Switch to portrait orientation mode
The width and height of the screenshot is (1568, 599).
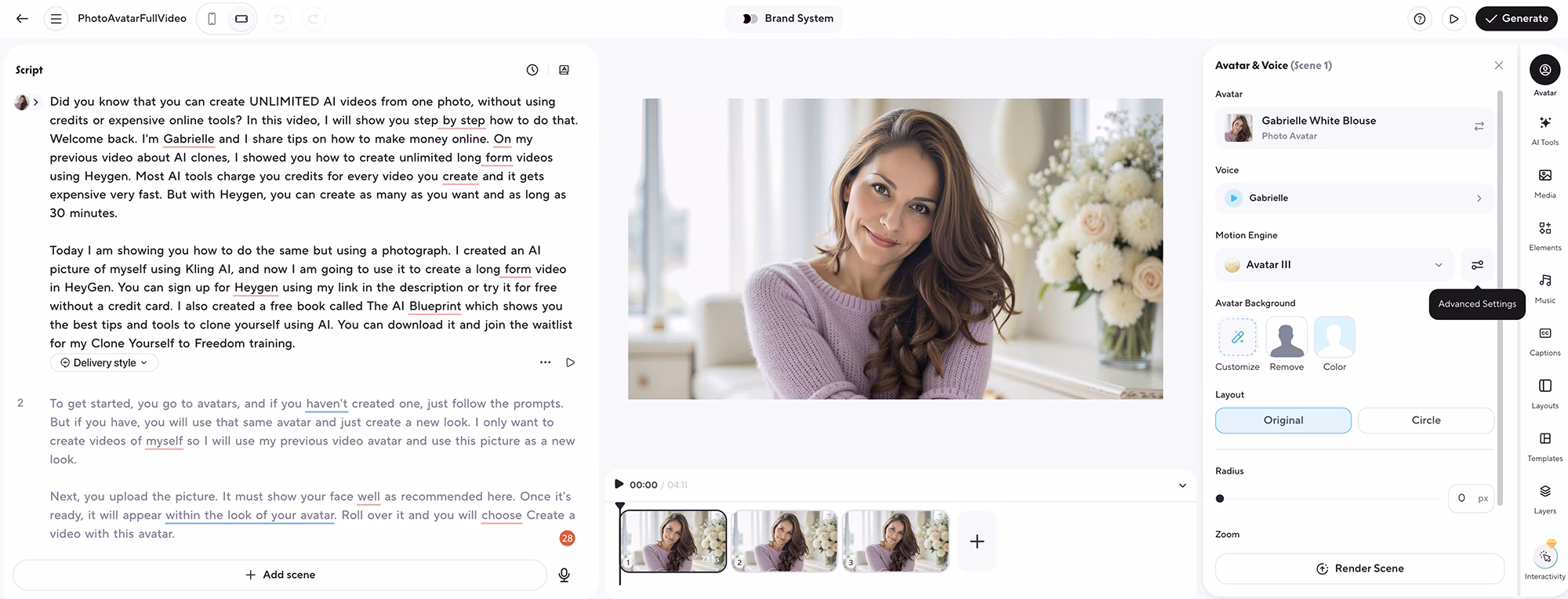[212, 19]
